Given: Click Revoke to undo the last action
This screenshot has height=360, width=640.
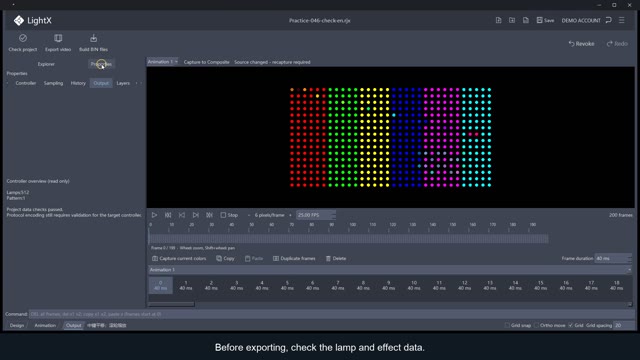Looking at the screenshot, I should 581,44.
